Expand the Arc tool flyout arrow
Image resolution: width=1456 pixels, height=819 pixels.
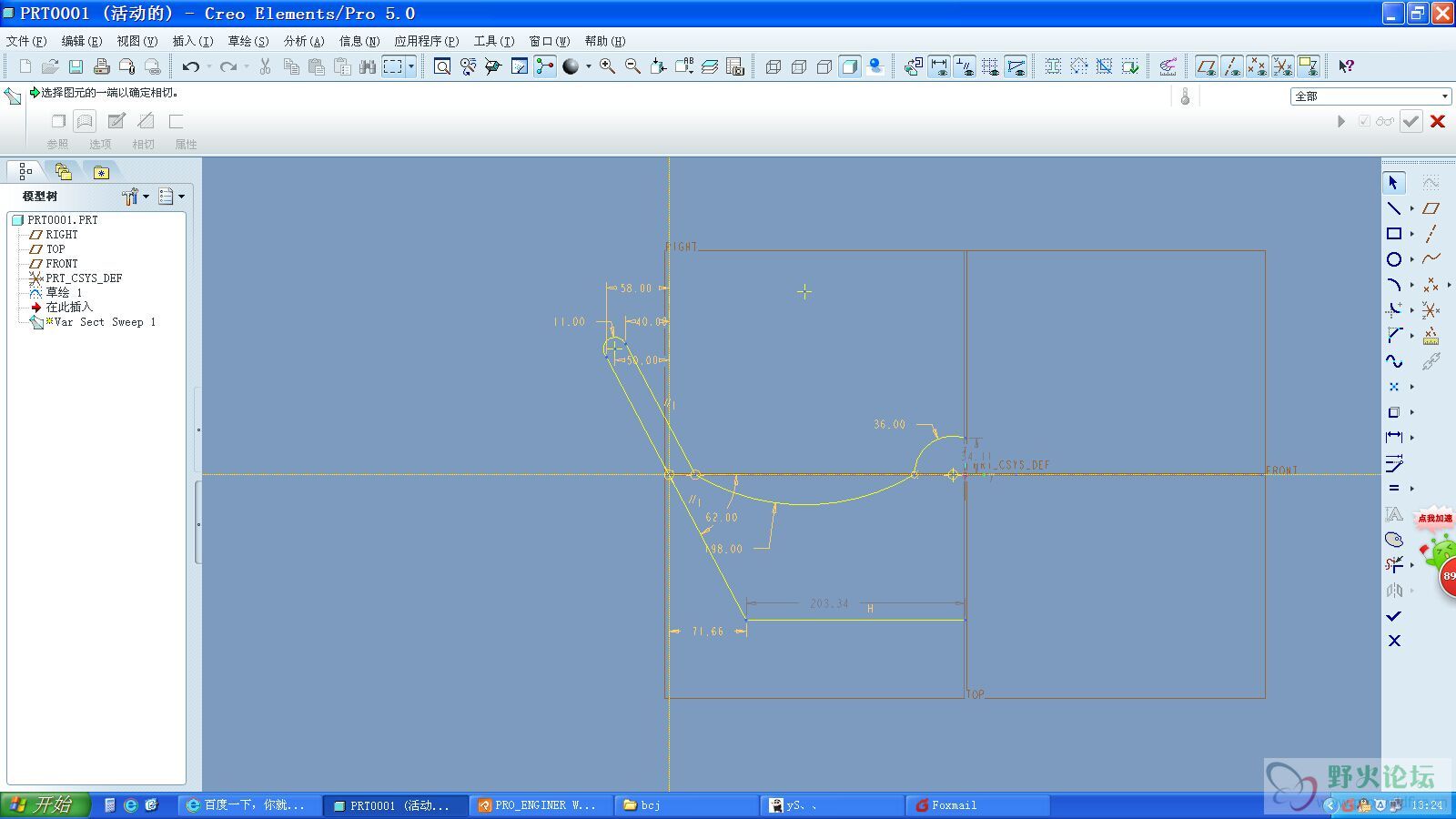point(1412,285)
